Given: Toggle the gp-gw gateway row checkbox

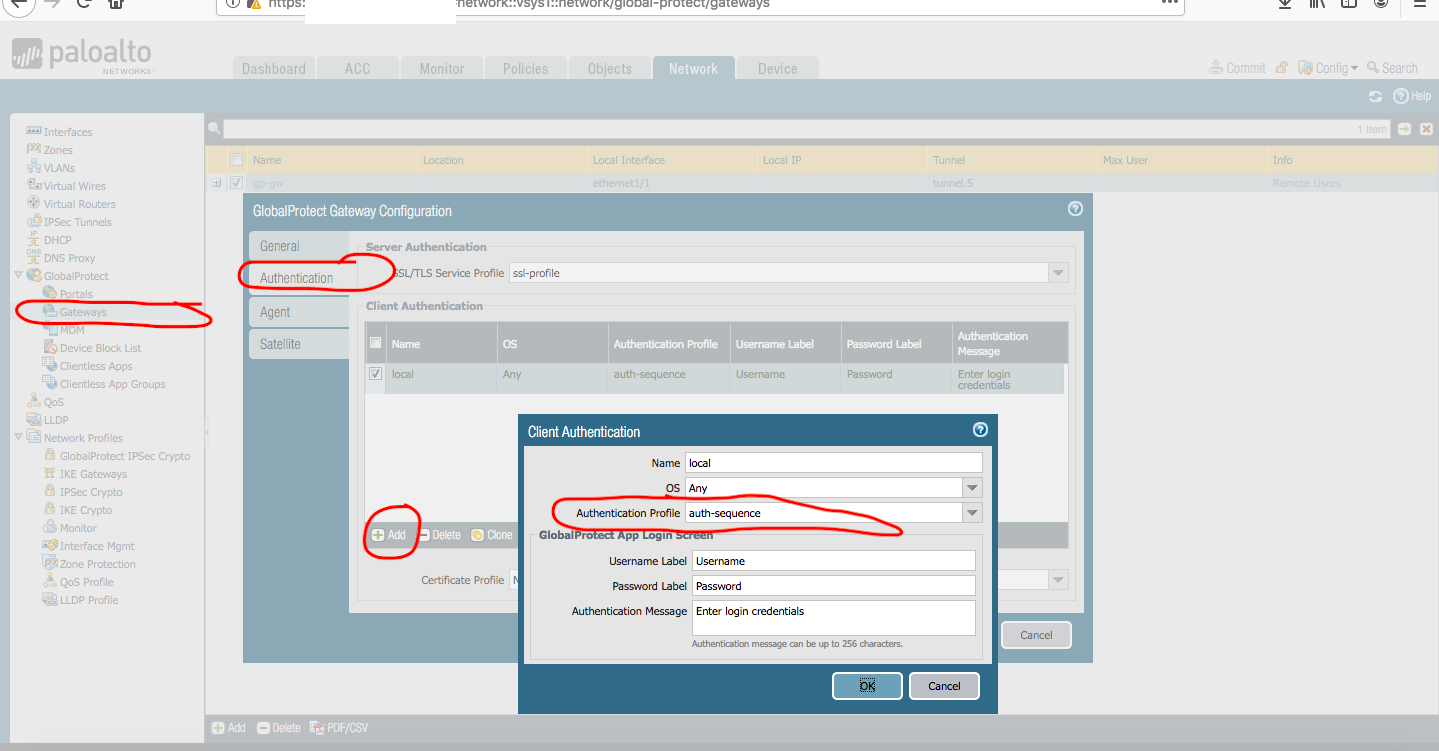Looking at the screenshot, I should [237, 183].
